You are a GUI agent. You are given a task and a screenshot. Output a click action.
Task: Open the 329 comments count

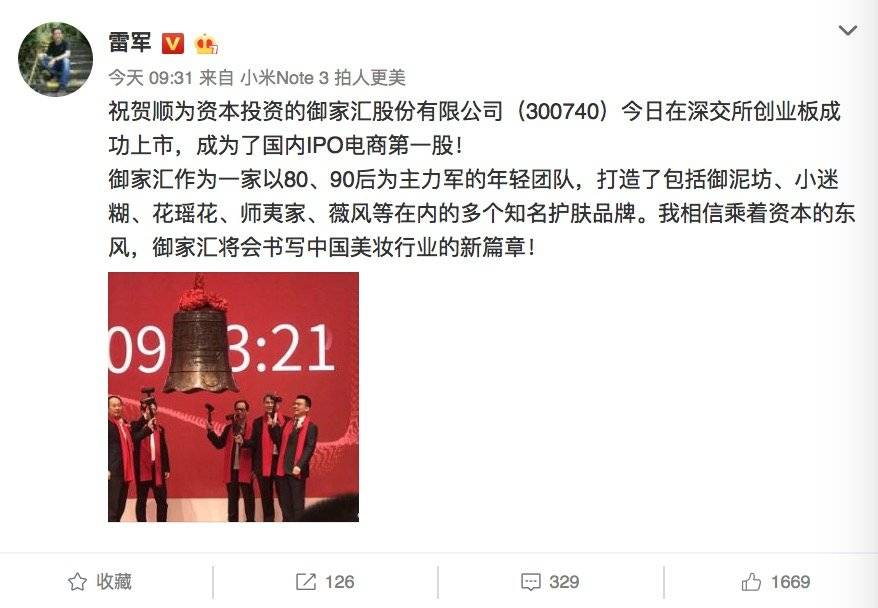(x=564, y=582)
